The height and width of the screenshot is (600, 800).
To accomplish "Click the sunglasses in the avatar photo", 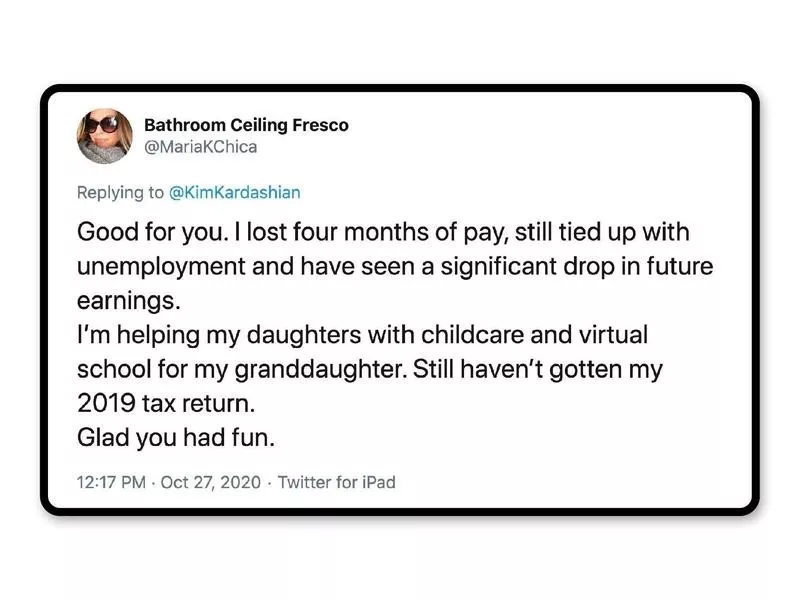I will [102, 126].
